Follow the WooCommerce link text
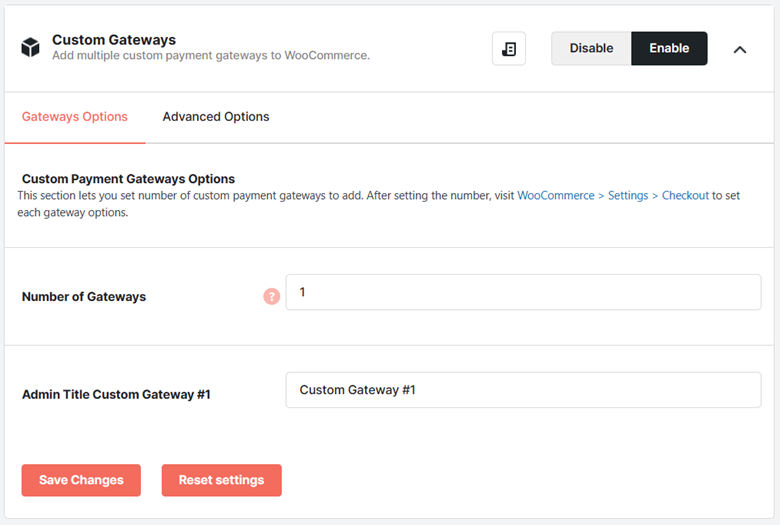 tap(556, 196)
